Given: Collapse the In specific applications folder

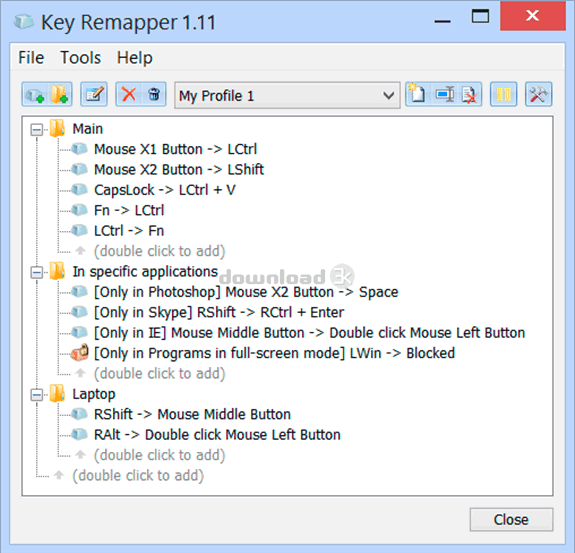Looking at the screenshot, I should (x=37, y=272).
